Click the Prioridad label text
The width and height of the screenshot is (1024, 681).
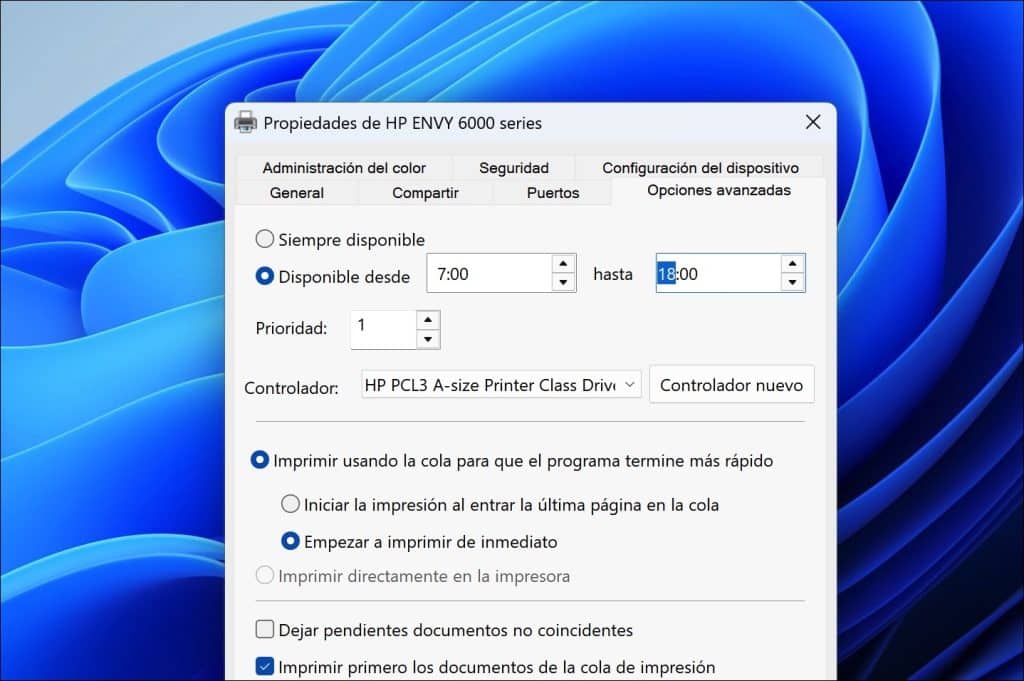[x=291, y=328]
